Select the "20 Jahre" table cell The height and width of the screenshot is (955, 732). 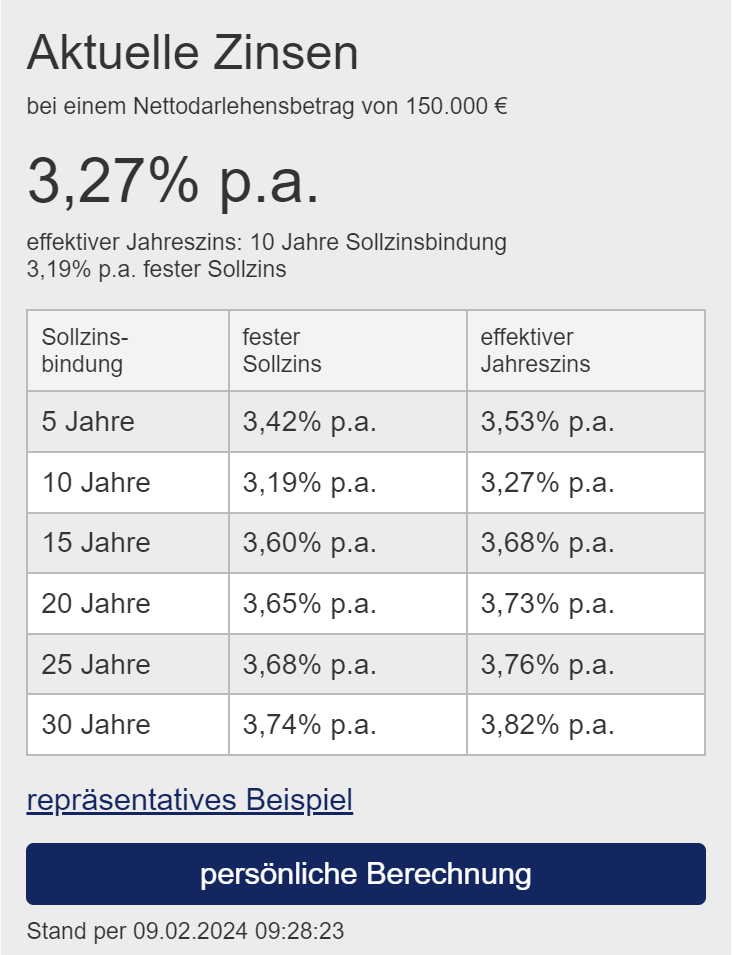96,604
